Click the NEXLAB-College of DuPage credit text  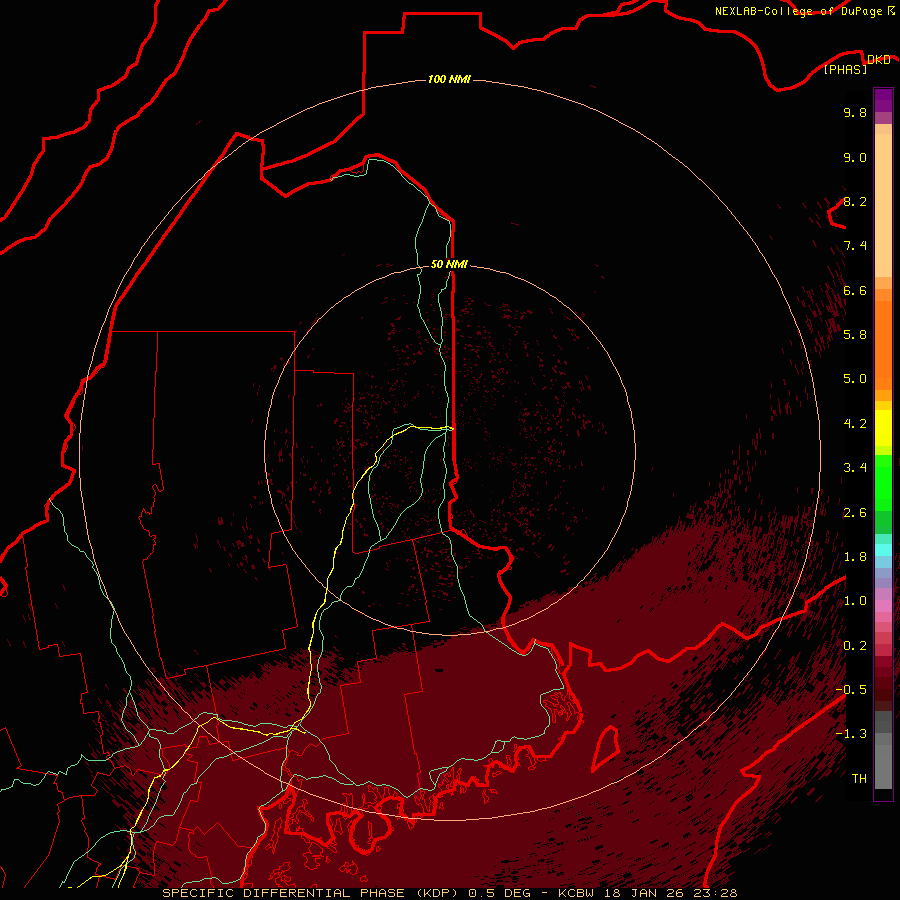(799, 11)
